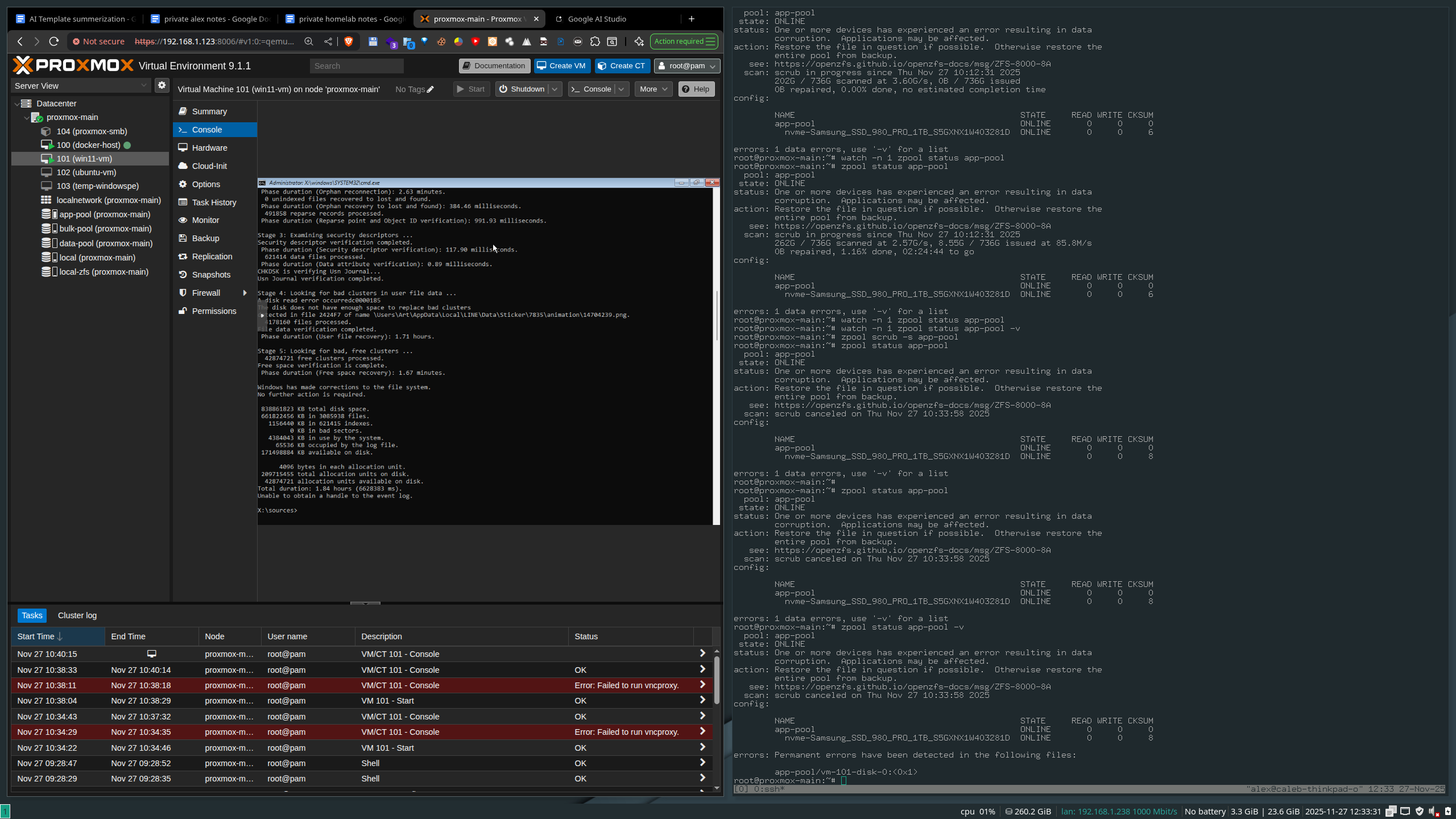Screen dimensions: 1456x819
Task: Open the root@pam user menu
Action: pos(686,66)
